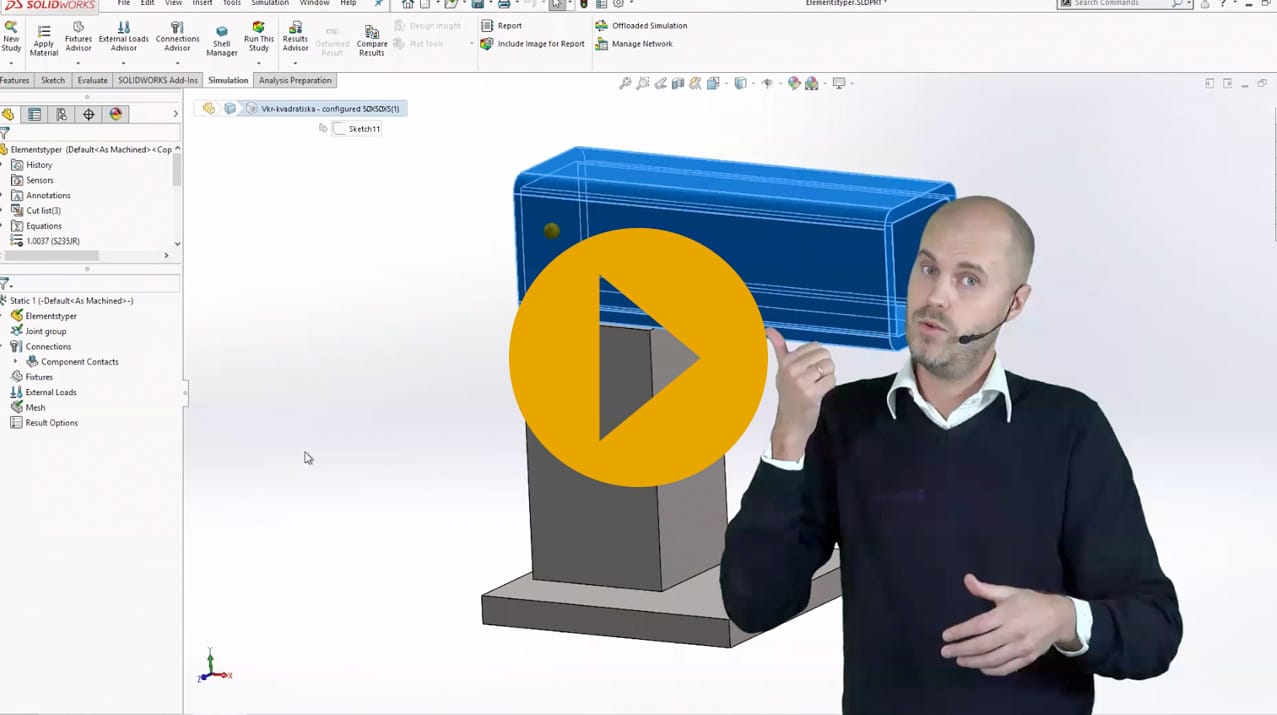Image resolution: width=1277 pixels, height=715 pixels.
Task: Expand the Component Contacts node
Action: click(15, 362)
